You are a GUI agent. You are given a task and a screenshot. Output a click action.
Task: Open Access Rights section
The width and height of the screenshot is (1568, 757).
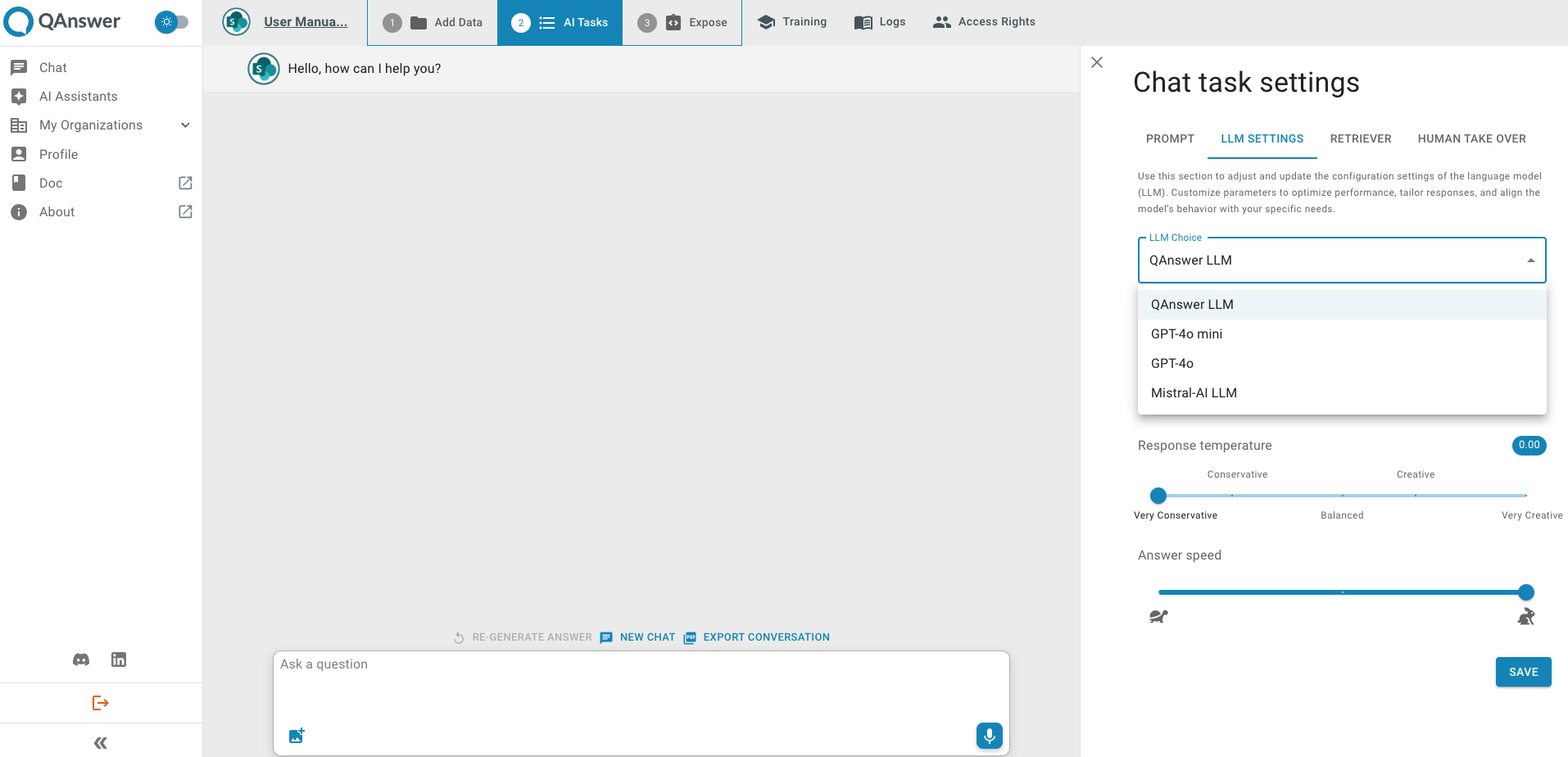[984, 22]
